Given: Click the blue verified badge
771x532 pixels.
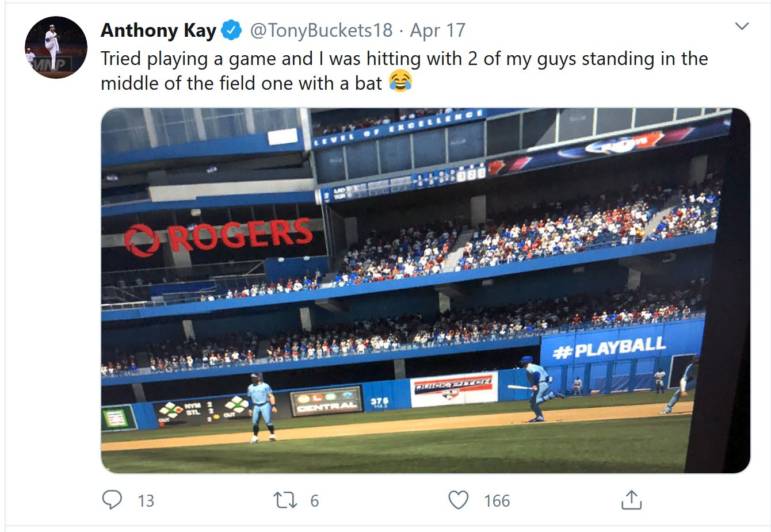Looking at the screenshot, I should tap(231, 31).
